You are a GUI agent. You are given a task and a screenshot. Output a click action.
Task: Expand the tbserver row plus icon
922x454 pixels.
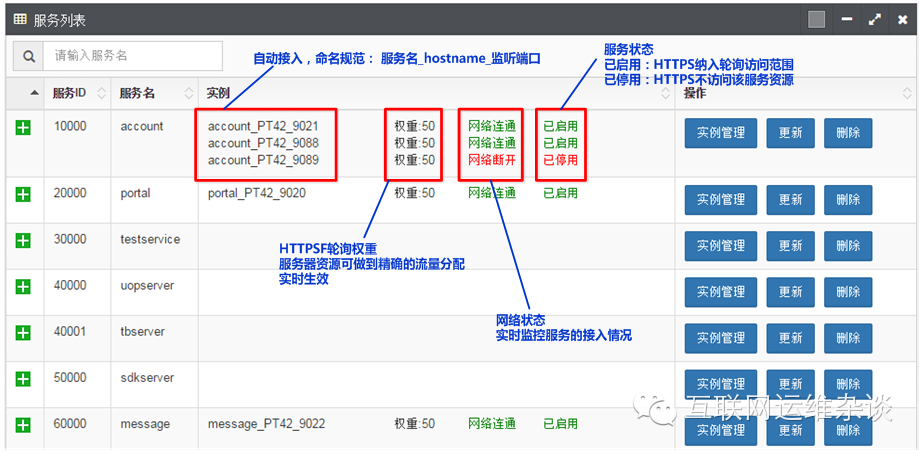click(22, 332)
